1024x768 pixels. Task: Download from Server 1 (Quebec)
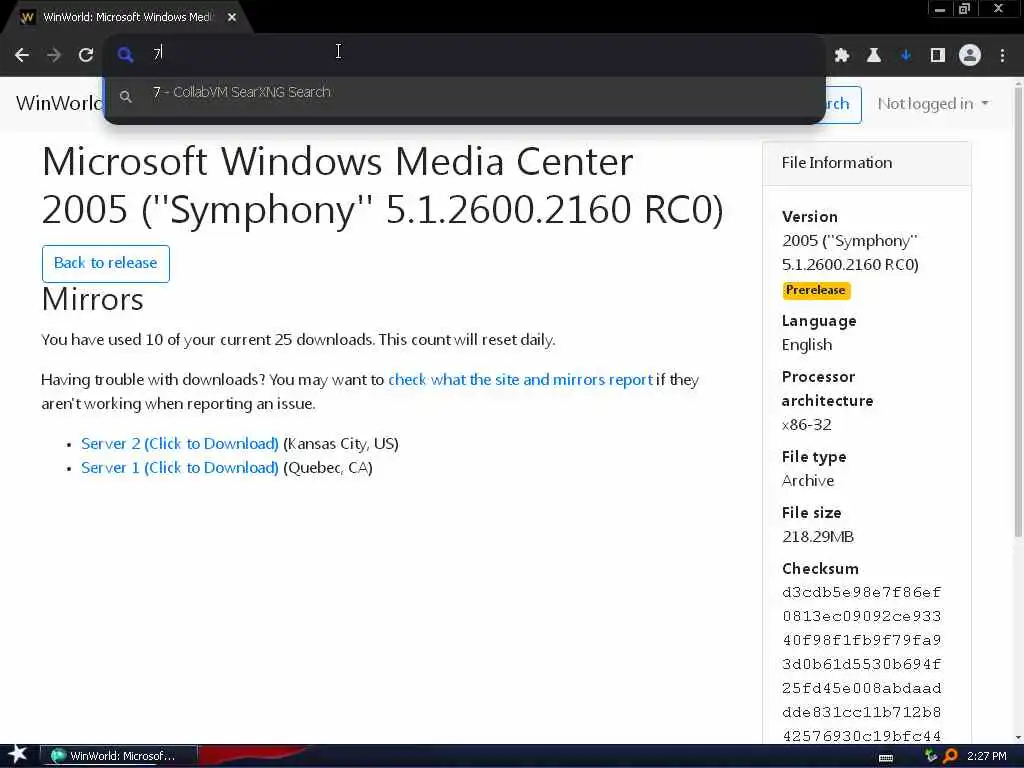(x=180, y=468)
